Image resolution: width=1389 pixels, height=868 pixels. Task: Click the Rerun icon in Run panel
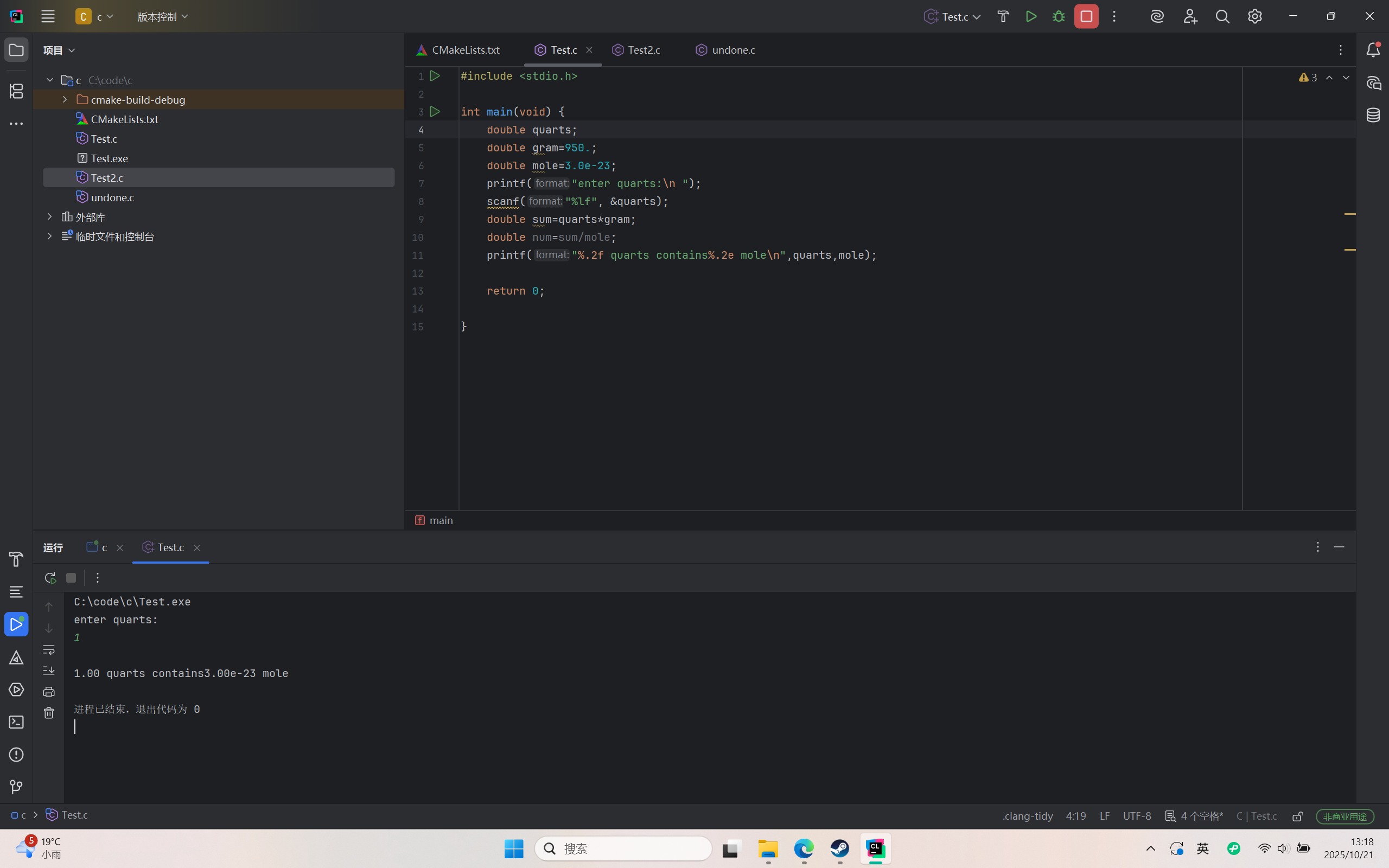50,578
